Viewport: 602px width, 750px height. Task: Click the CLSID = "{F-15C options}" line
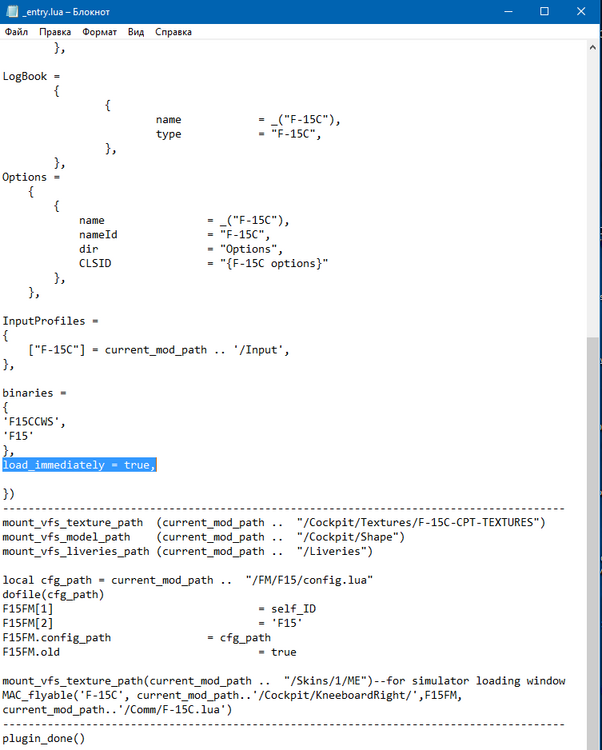click(x=204, y=264)
